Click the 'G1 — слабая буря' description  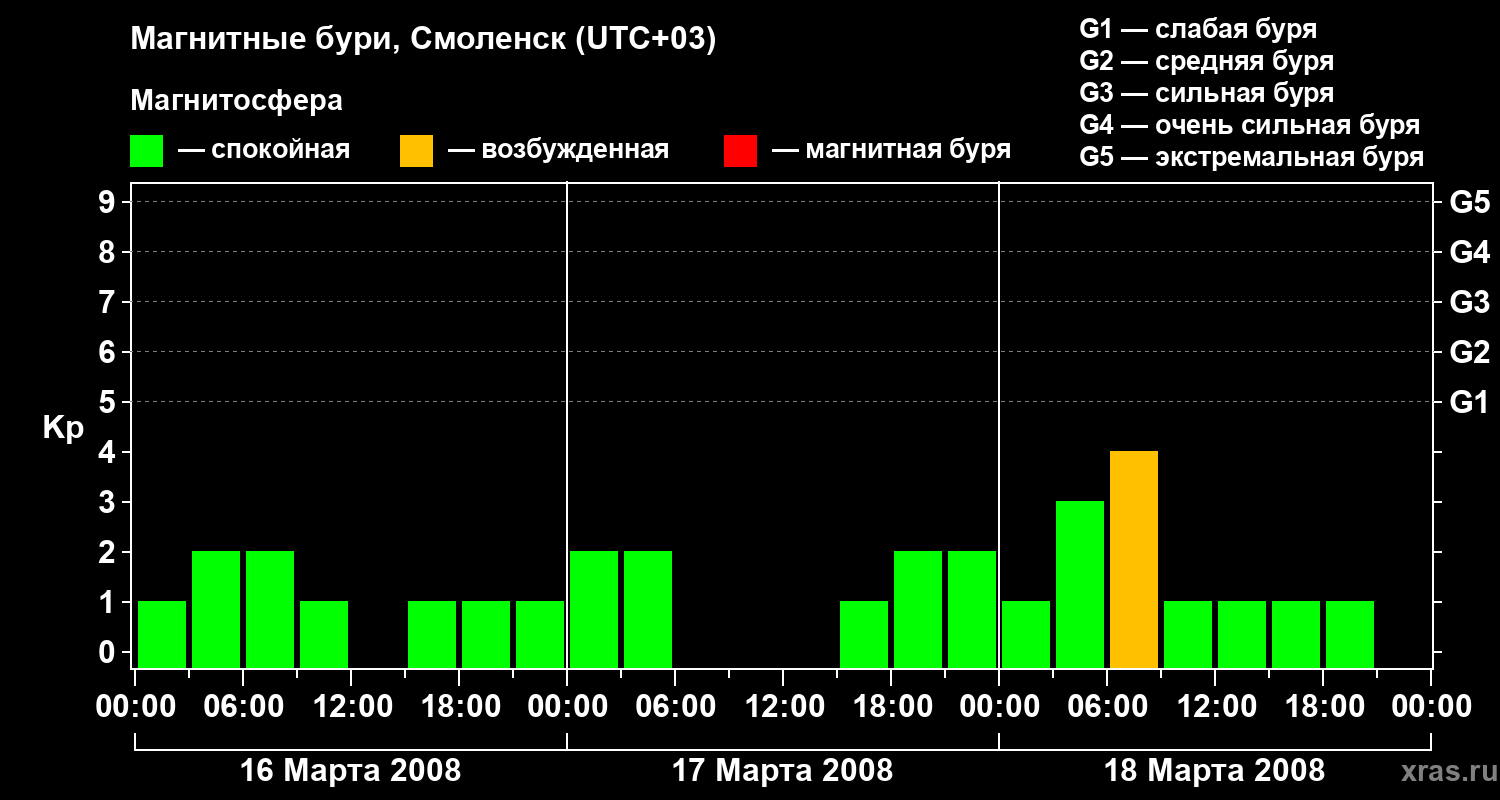1198,29
